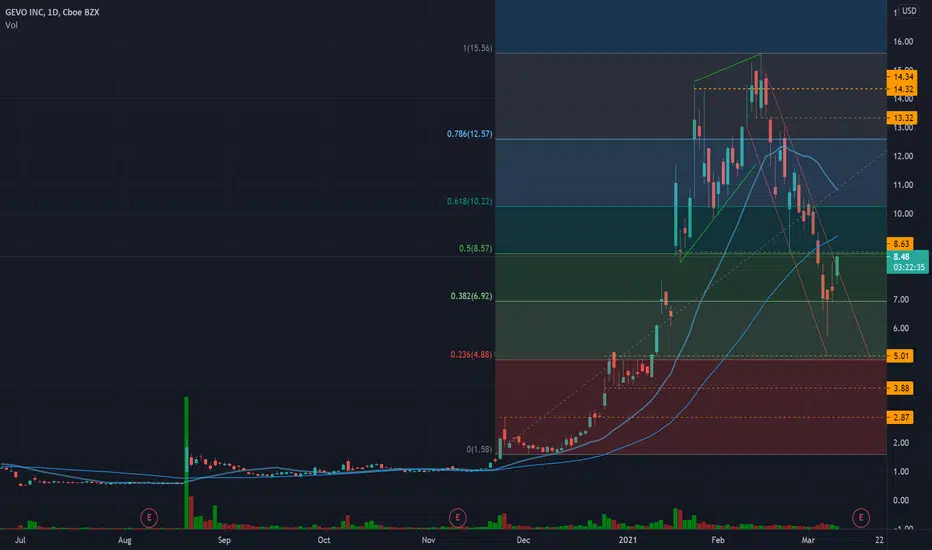Click the Feb date axis label
Viewport: 932px width, 550px height.
tap(717, 540)
